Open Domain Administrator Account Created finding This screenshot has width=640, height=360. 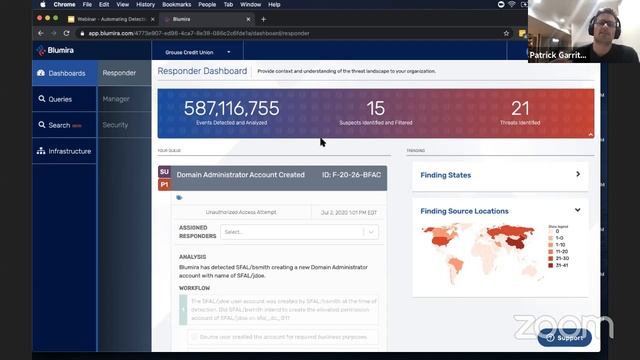coord(240,175)
